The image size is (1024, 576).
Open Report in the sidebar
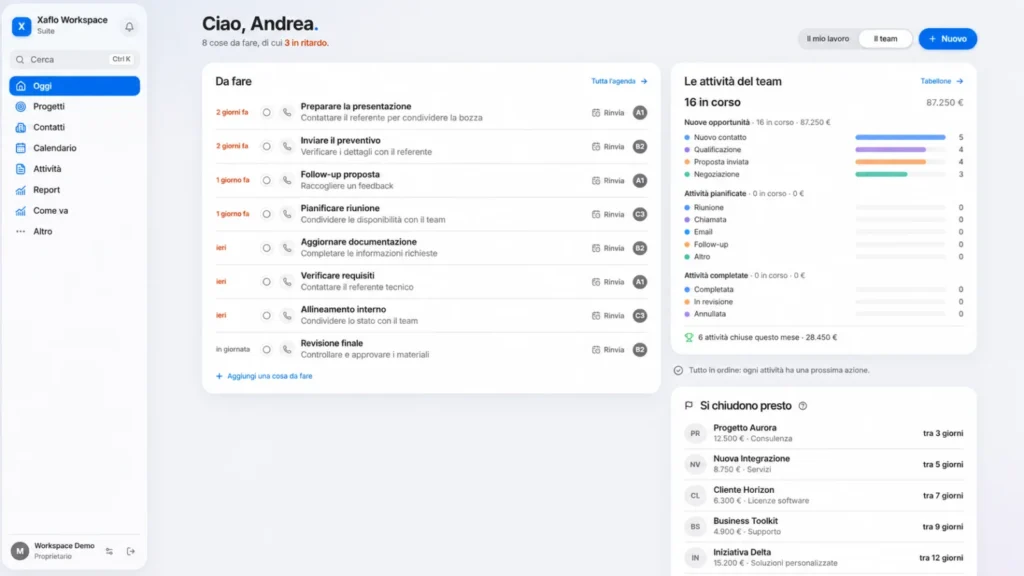tap(74, 190)
